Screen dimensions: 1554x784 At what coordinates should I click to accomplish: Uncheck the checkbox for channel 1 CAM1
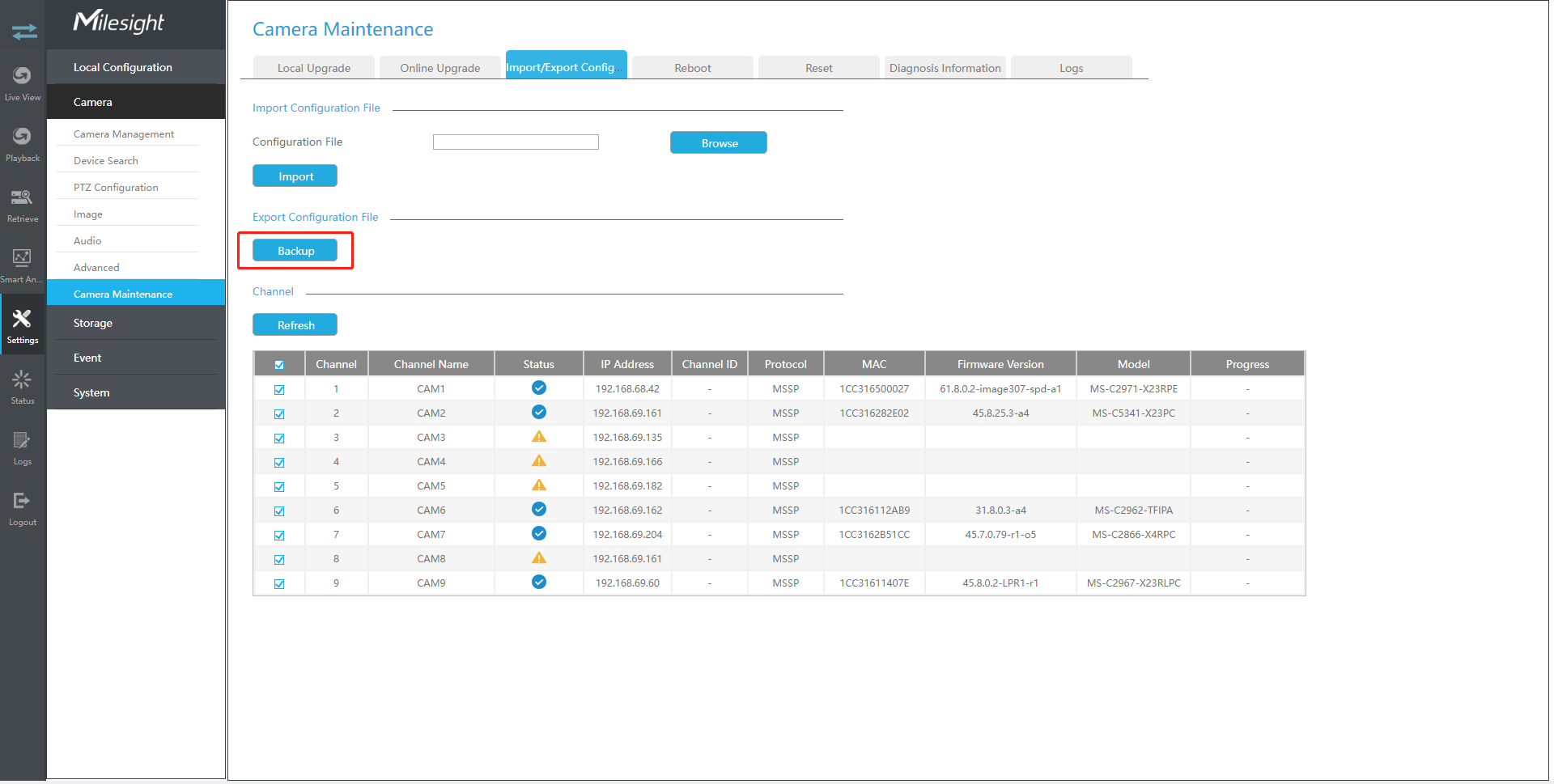coord(279,390)
